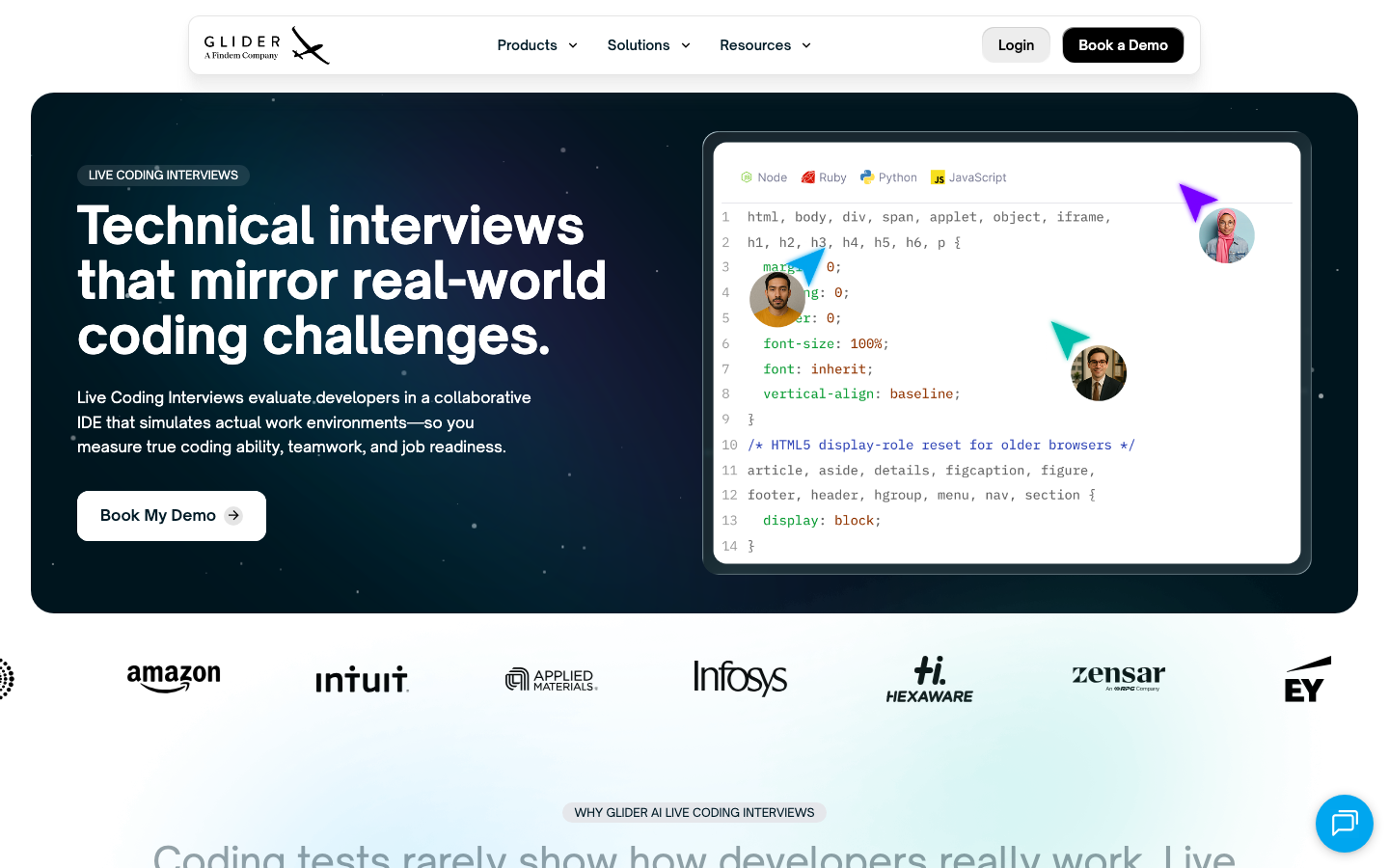Click the Glider logo in the header
The width and height of the screenshot is (1389, 868).
266,45
